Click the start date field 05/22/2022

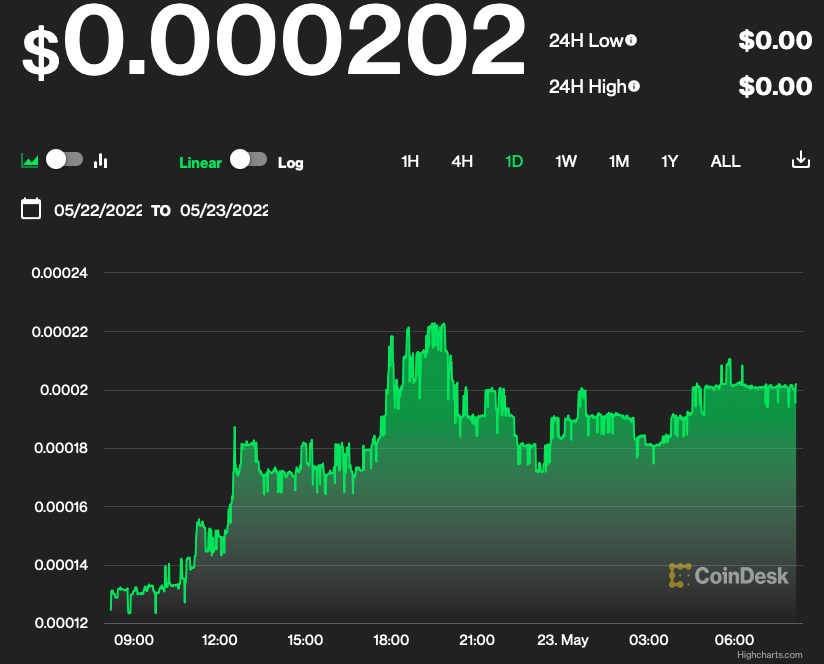[98, 210]
